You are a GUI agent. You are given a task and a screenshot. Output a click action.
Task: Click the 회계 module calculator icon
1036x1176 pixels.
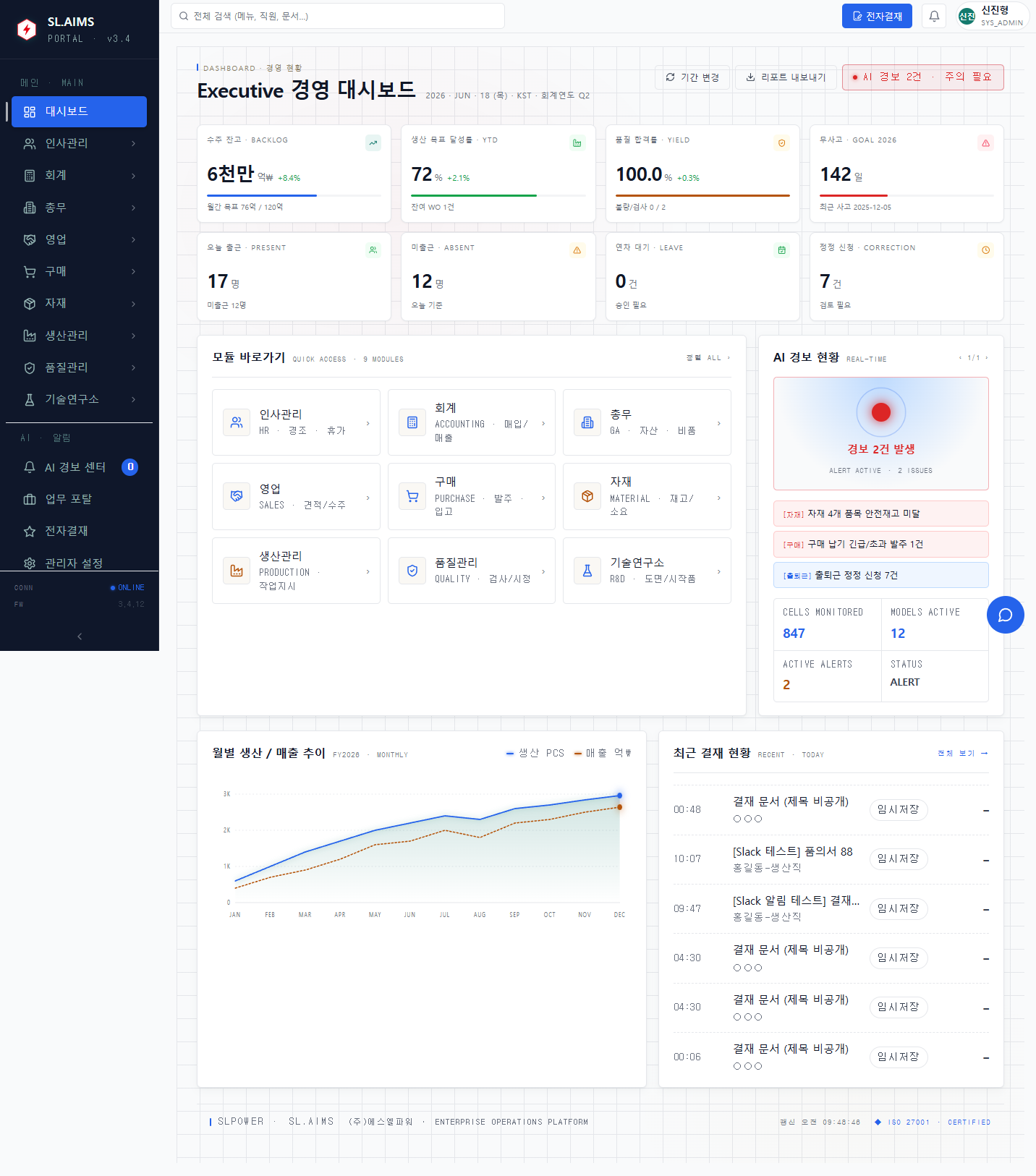pyautogui.click(x=412, y=422)
